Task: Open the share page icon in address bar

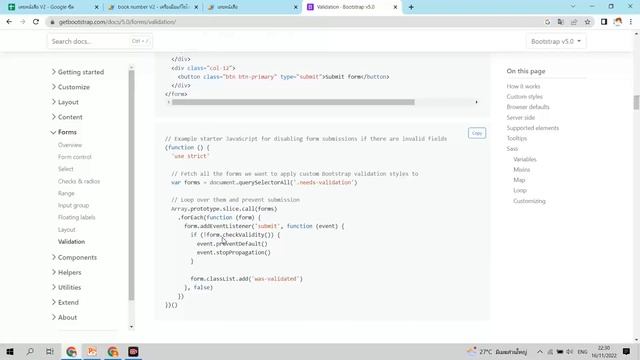Action: pos(574,22)
